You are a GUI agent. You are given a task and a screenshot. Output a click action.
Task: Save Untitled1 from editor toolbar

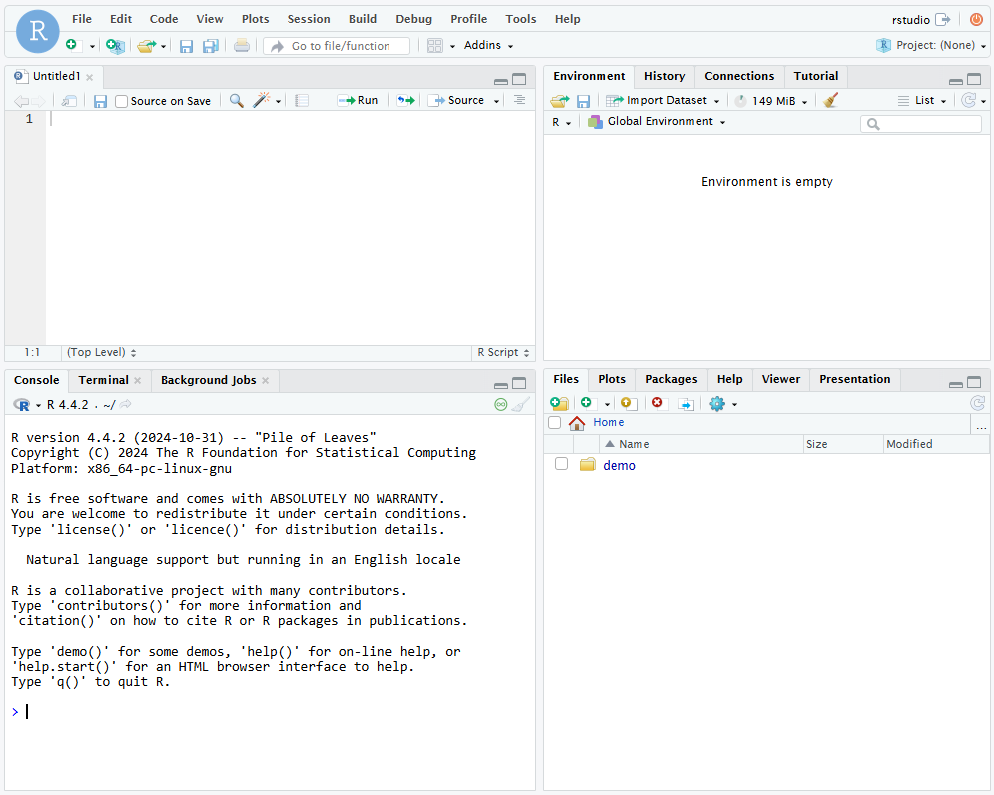tap(100, 101)
